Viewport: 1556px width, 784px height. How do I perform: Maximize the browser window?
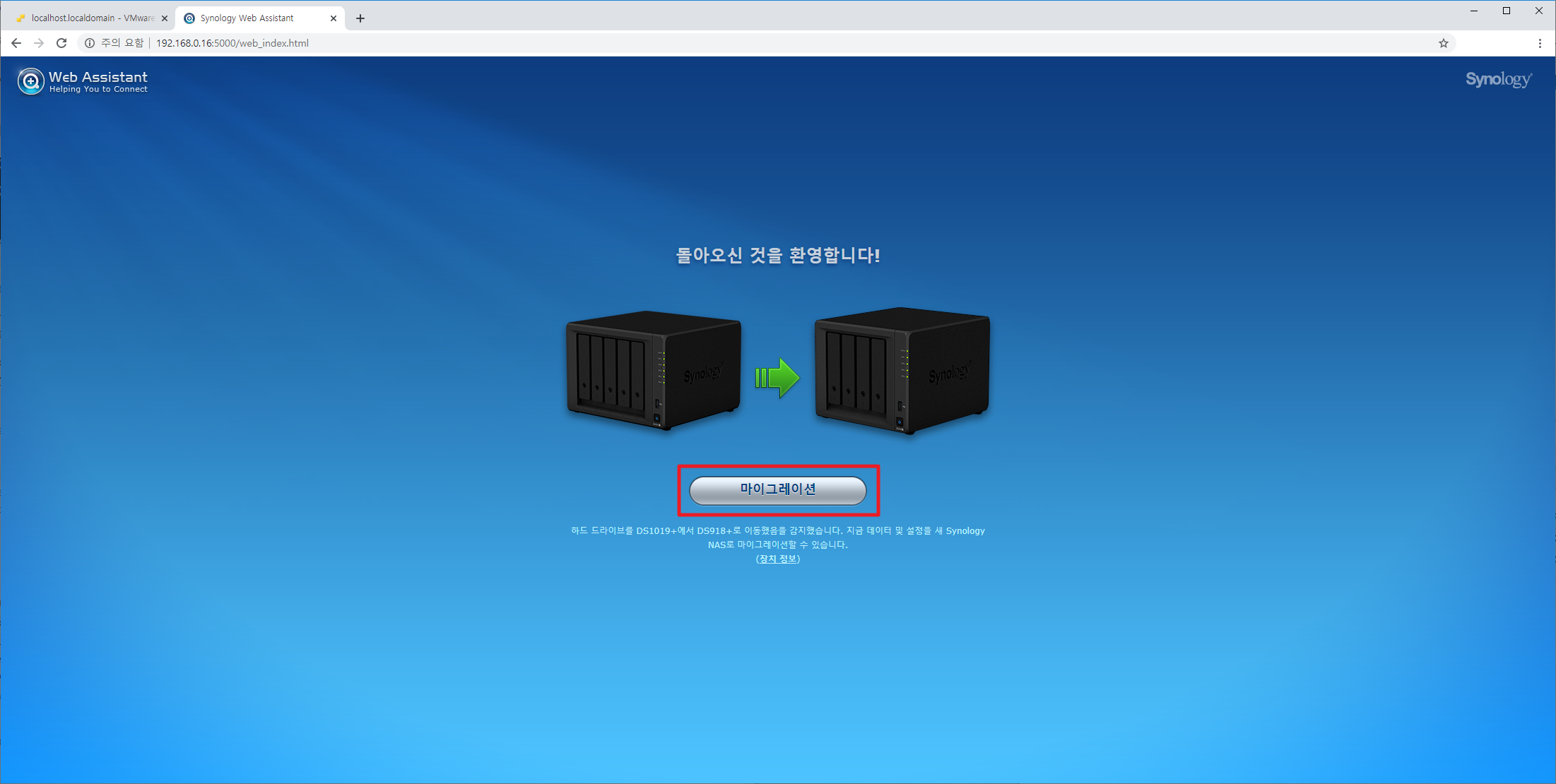tap(1507, 11)
